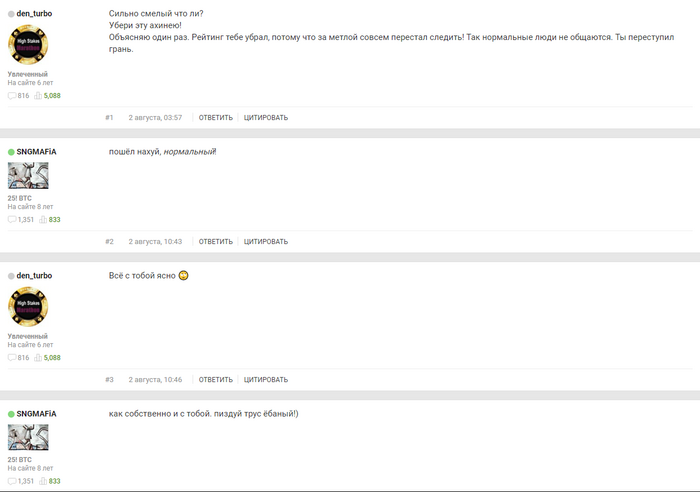
Task: Click the smiley emoji in post #3
Action: (x=183, y=275)
